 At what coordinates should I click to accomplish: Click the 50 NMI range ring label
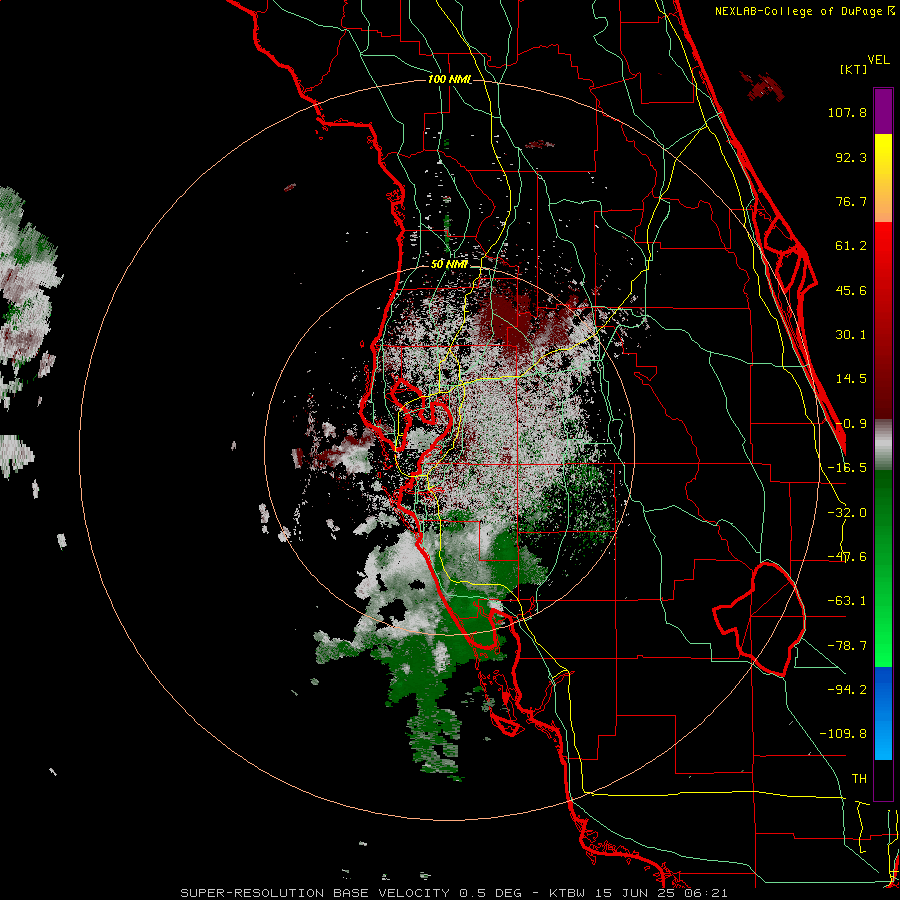(449, 264)
